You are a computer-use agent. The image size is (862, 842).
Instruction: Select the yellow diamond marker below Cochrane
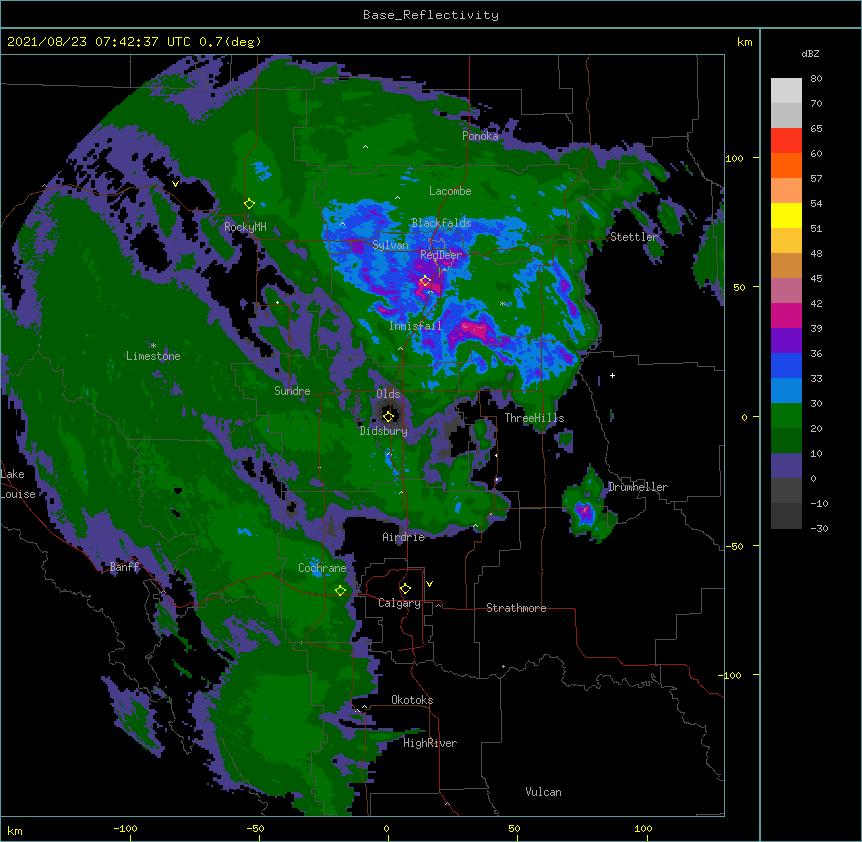coord(340,590)
